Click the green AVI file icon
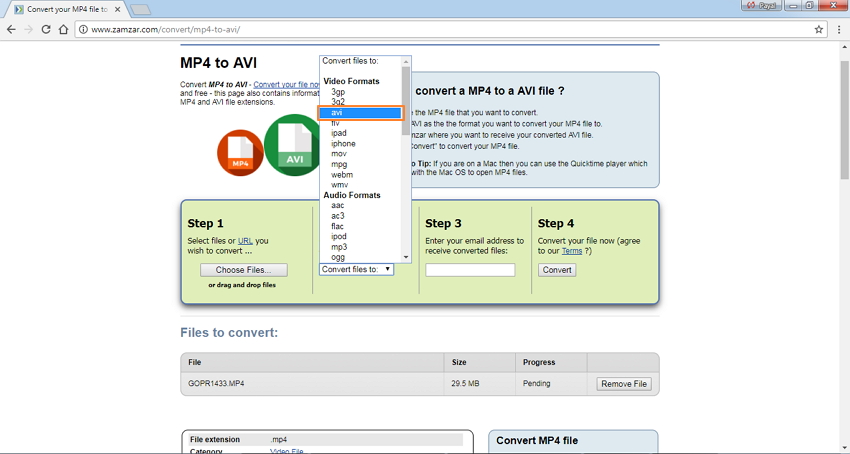Viewport: 850px width, 454px height. (293, 145)
